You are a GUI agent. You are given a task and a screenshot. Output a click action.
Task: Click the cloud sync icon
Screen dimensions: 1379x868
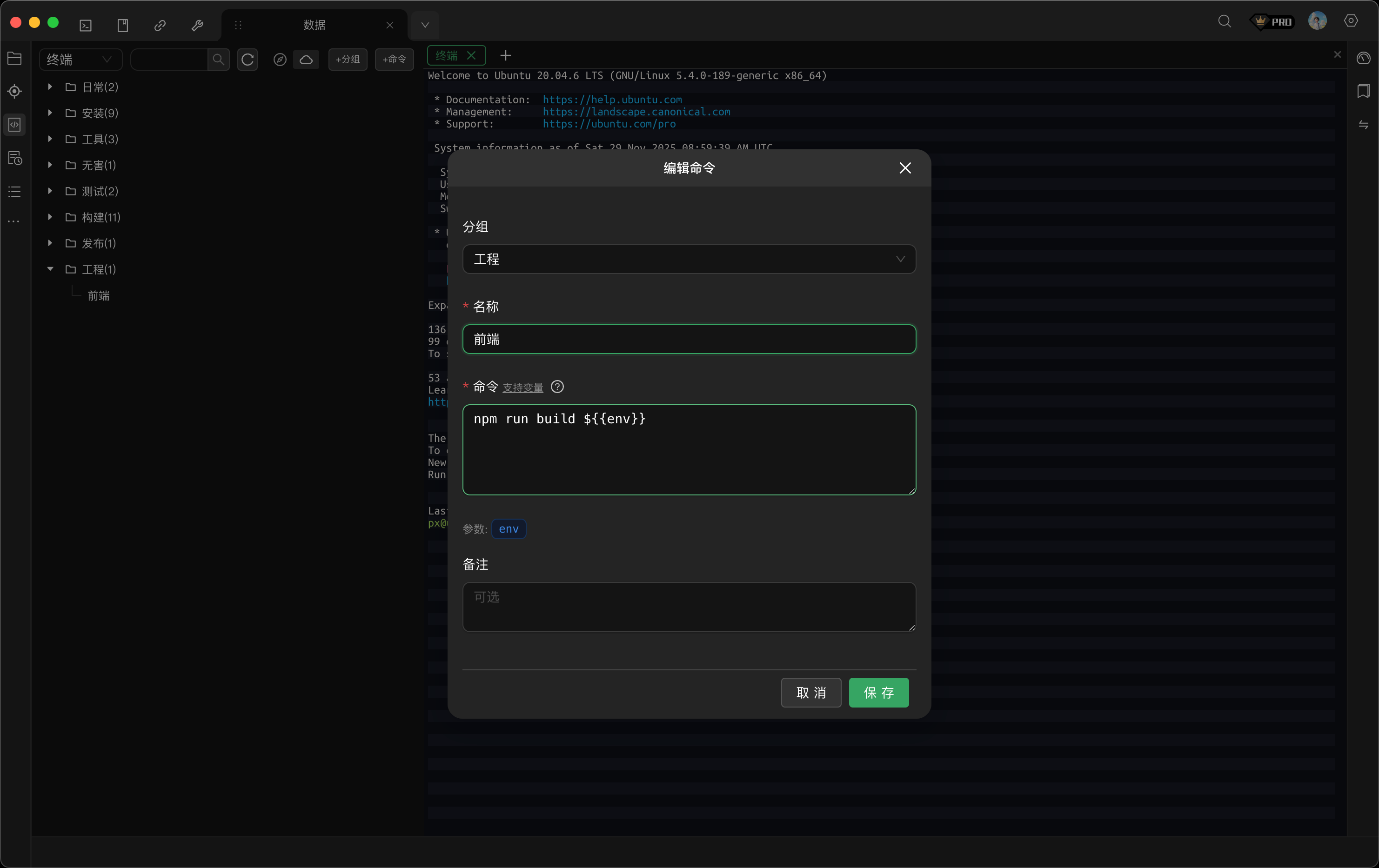tap(307, 60)
